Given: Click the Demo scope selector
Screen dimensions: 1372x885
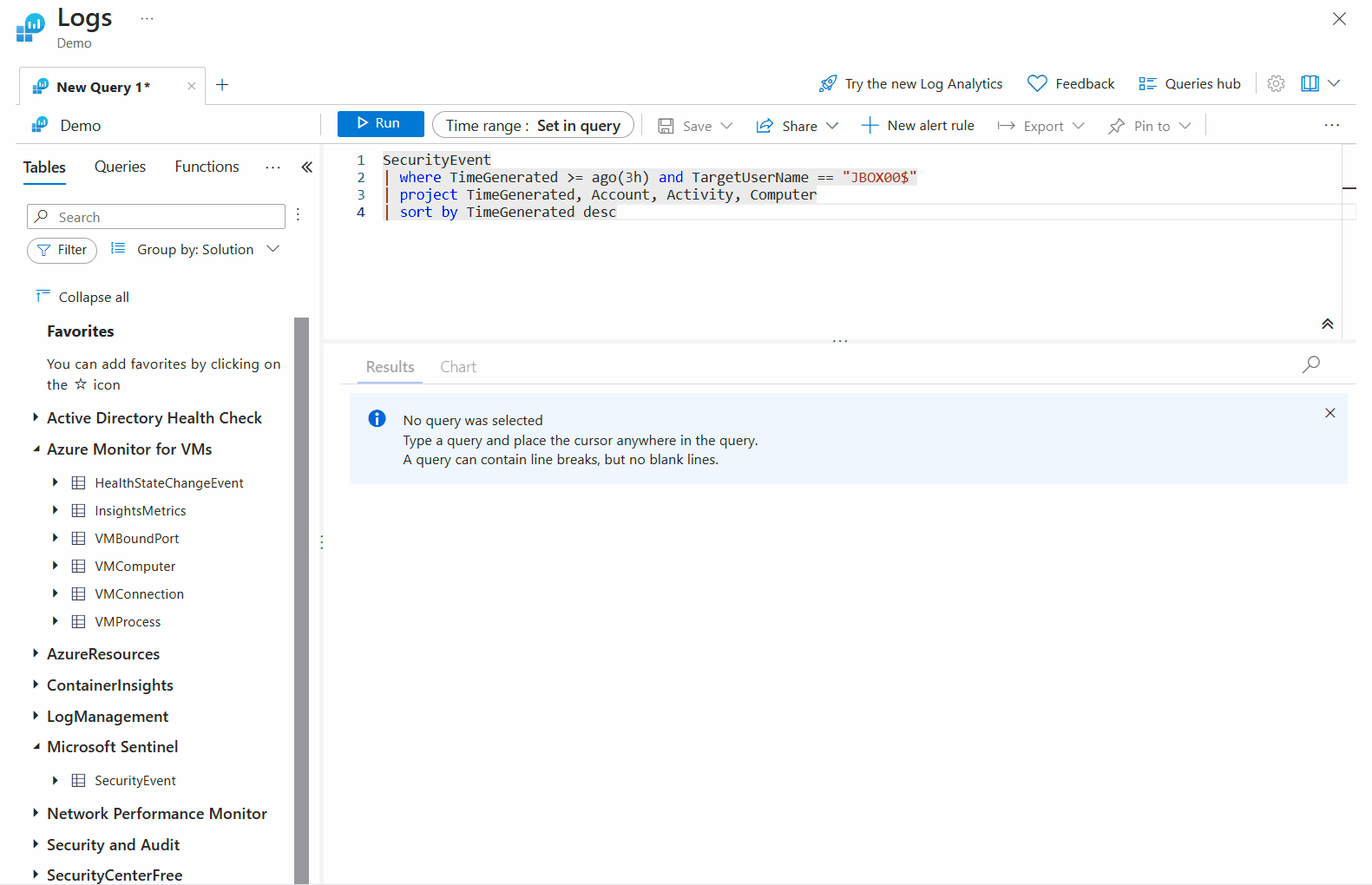Looking at the screenshot, I should (x=68, y=126).
